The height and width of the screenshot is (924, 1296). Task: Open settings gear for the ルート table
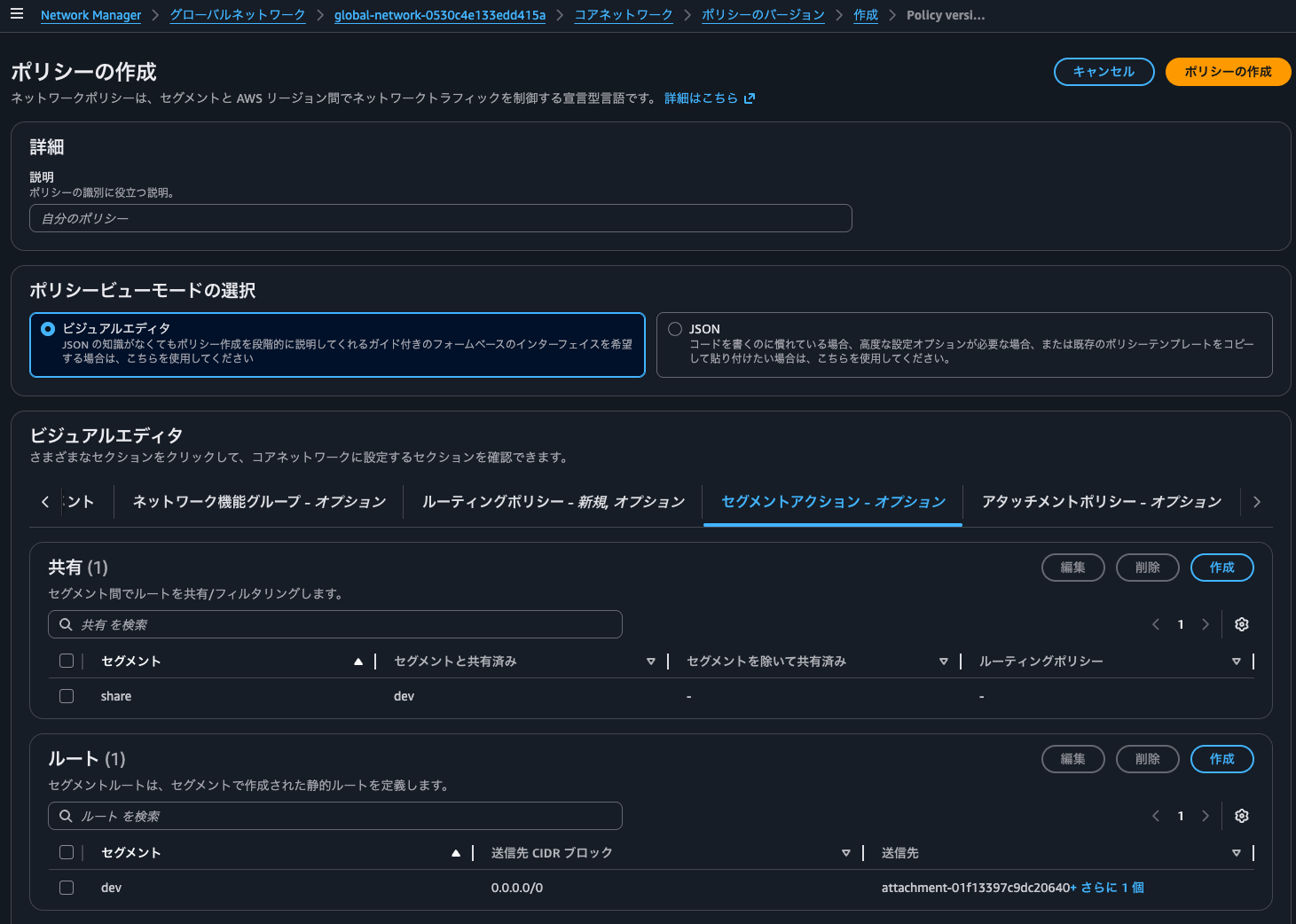(1241, 815)
